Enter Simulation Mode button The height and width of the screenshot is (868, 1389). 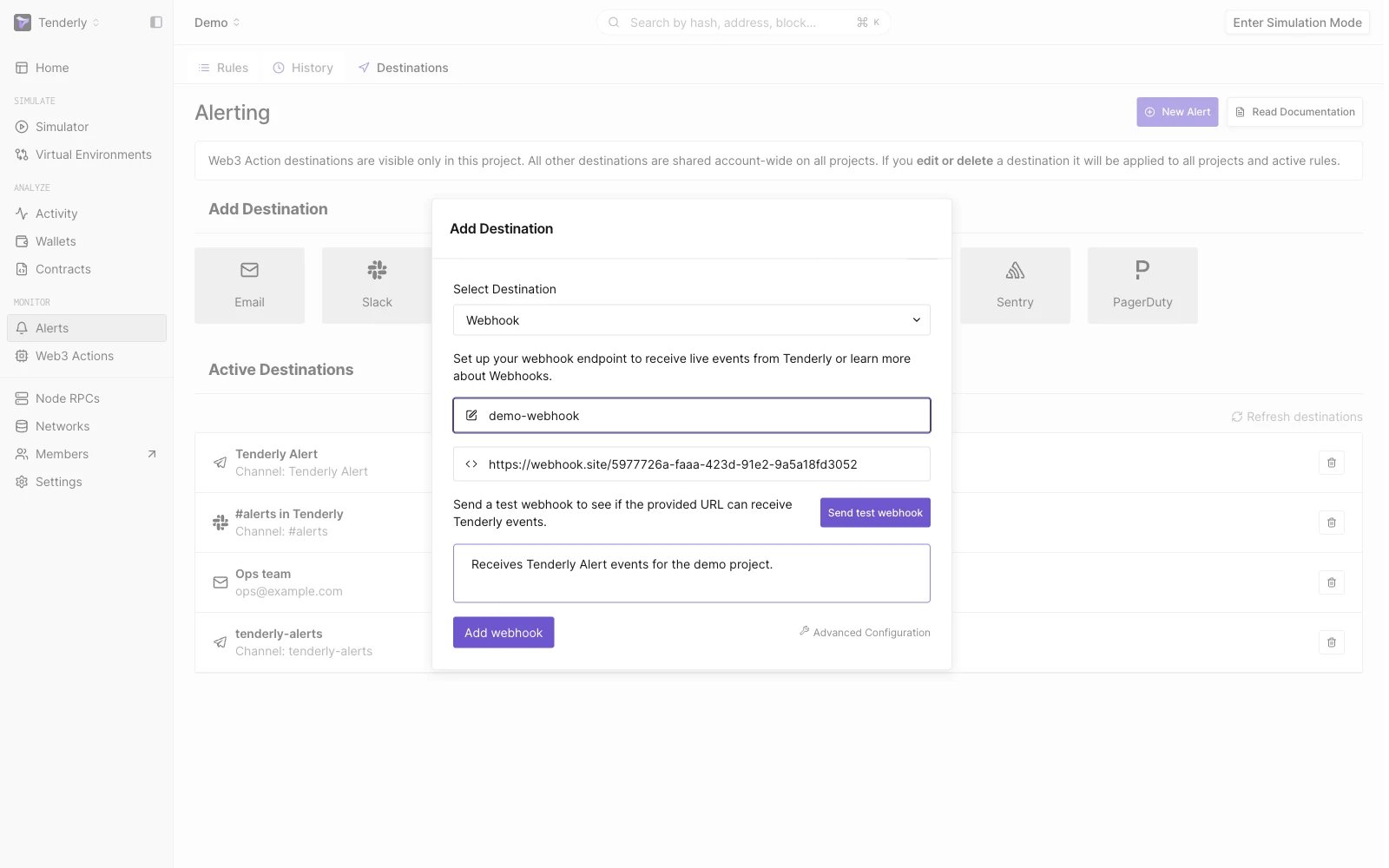[1297, 23]
